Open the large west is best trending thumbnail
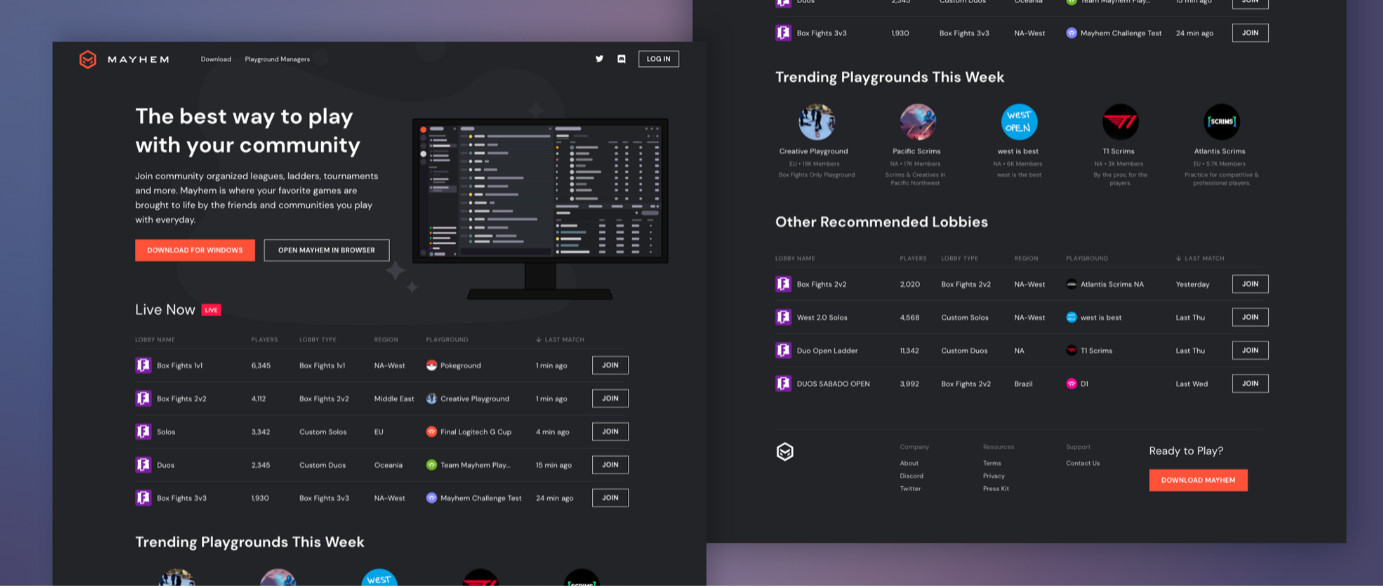 1019,122
